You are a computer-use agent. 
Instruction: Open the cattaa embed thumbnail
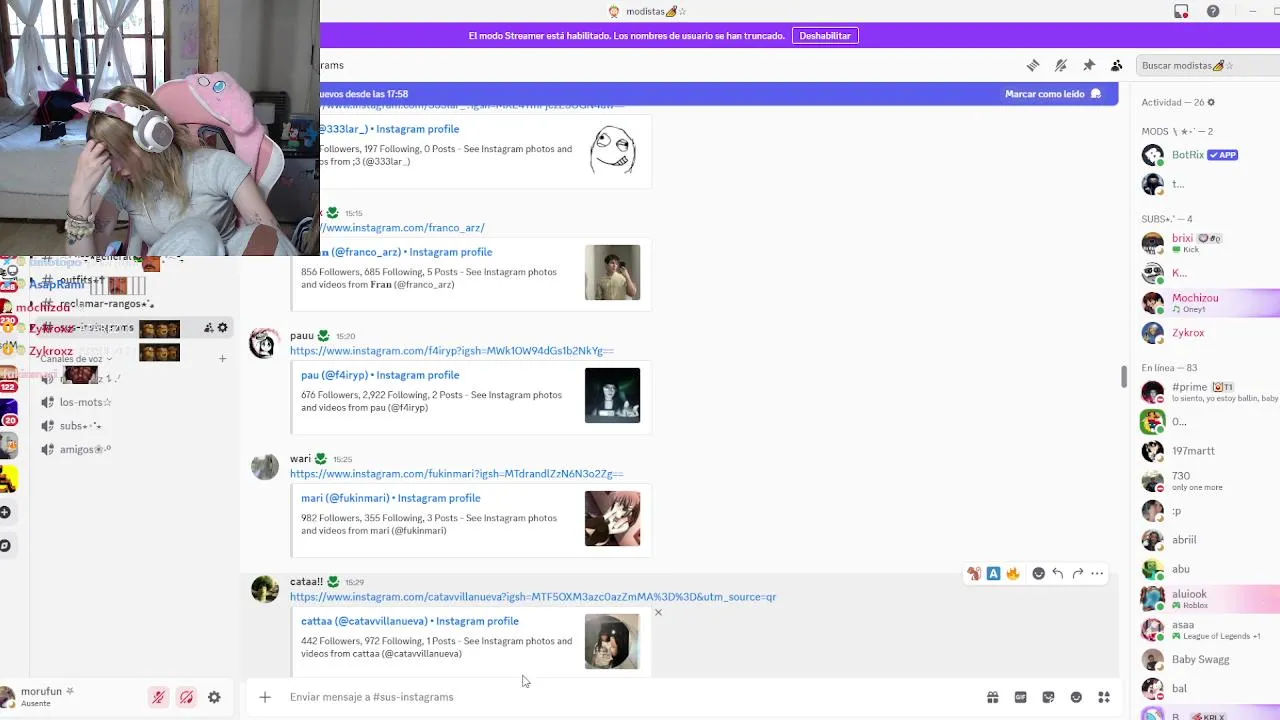612,641
